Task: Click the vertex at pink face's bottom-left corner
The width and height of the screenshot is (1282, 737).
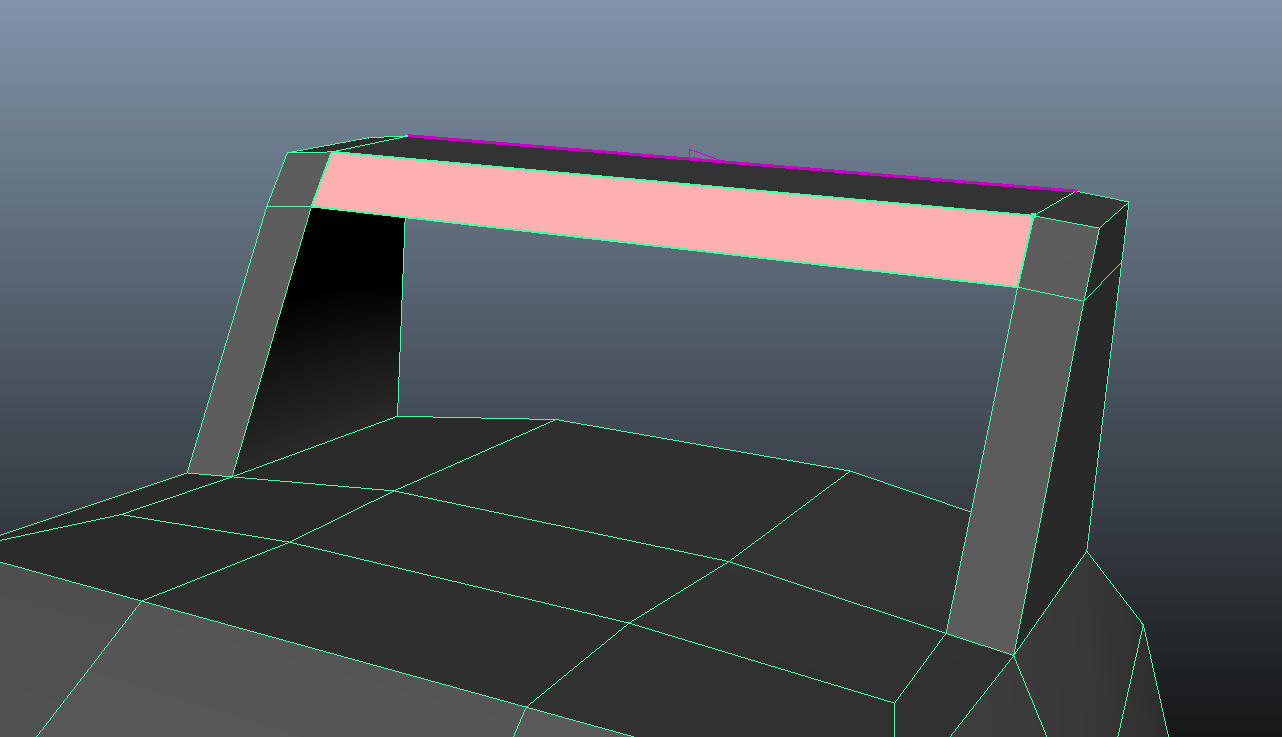Action: [312, 207]
